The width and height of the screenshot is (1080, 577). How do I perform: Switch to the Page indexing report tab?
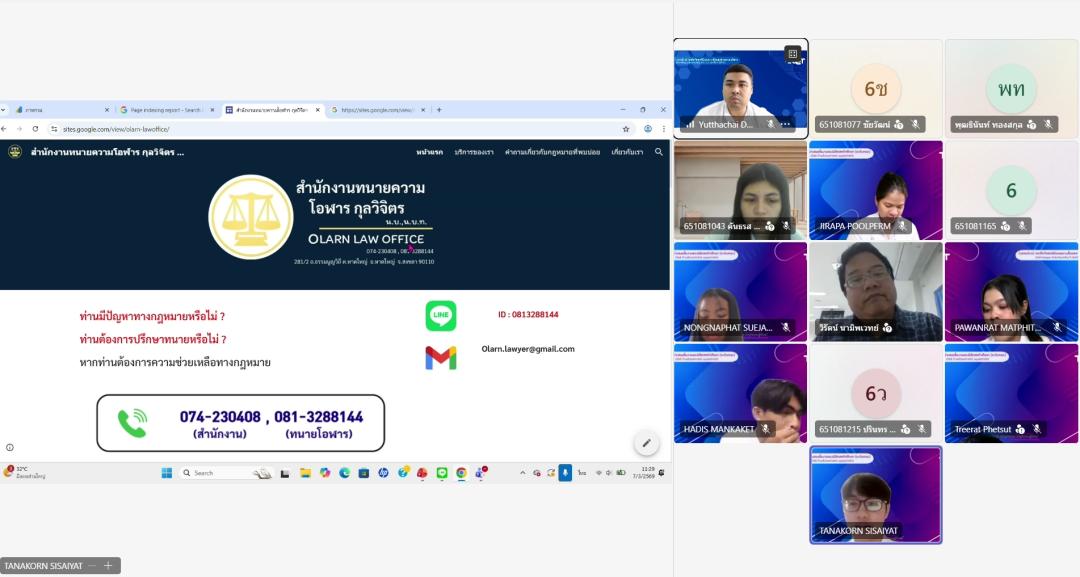tap(165, 110)
